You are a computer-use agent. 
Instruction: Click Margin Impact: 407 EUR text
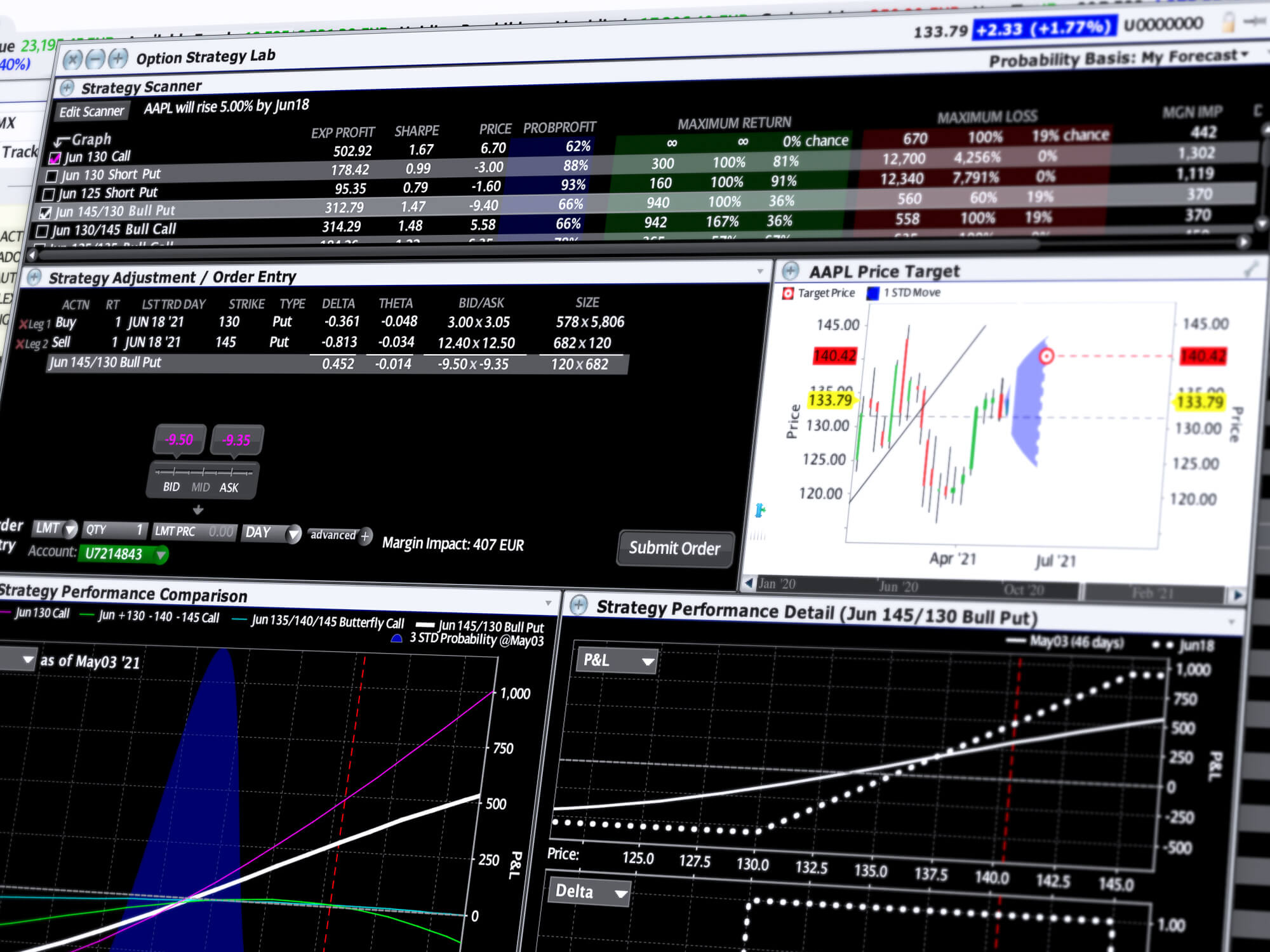[x=453, y=544]
